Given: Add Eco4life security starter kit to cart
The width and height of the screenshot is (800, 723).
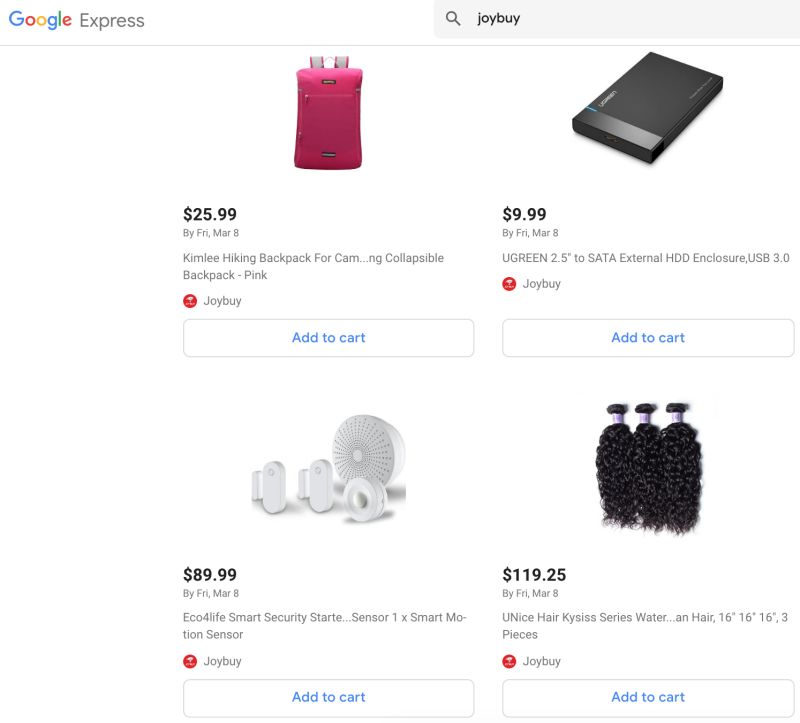Looking at the screenshot, I should [x=328, y=697].
